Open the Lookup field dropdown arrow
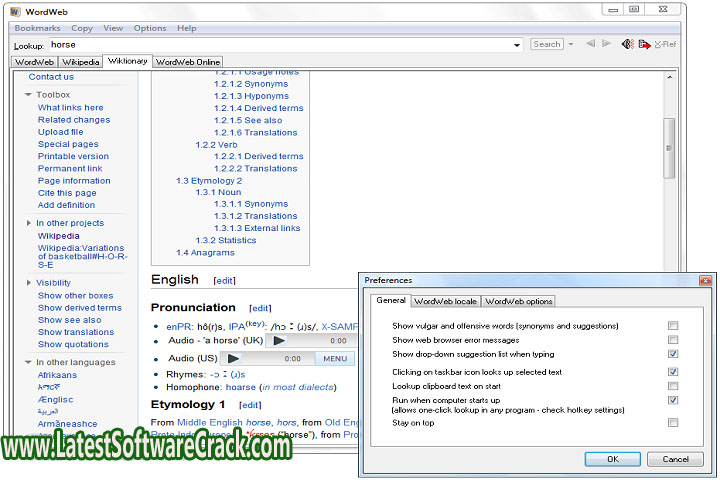The height and width of the screenshot is (480, 720). click(x=517, y=45)
